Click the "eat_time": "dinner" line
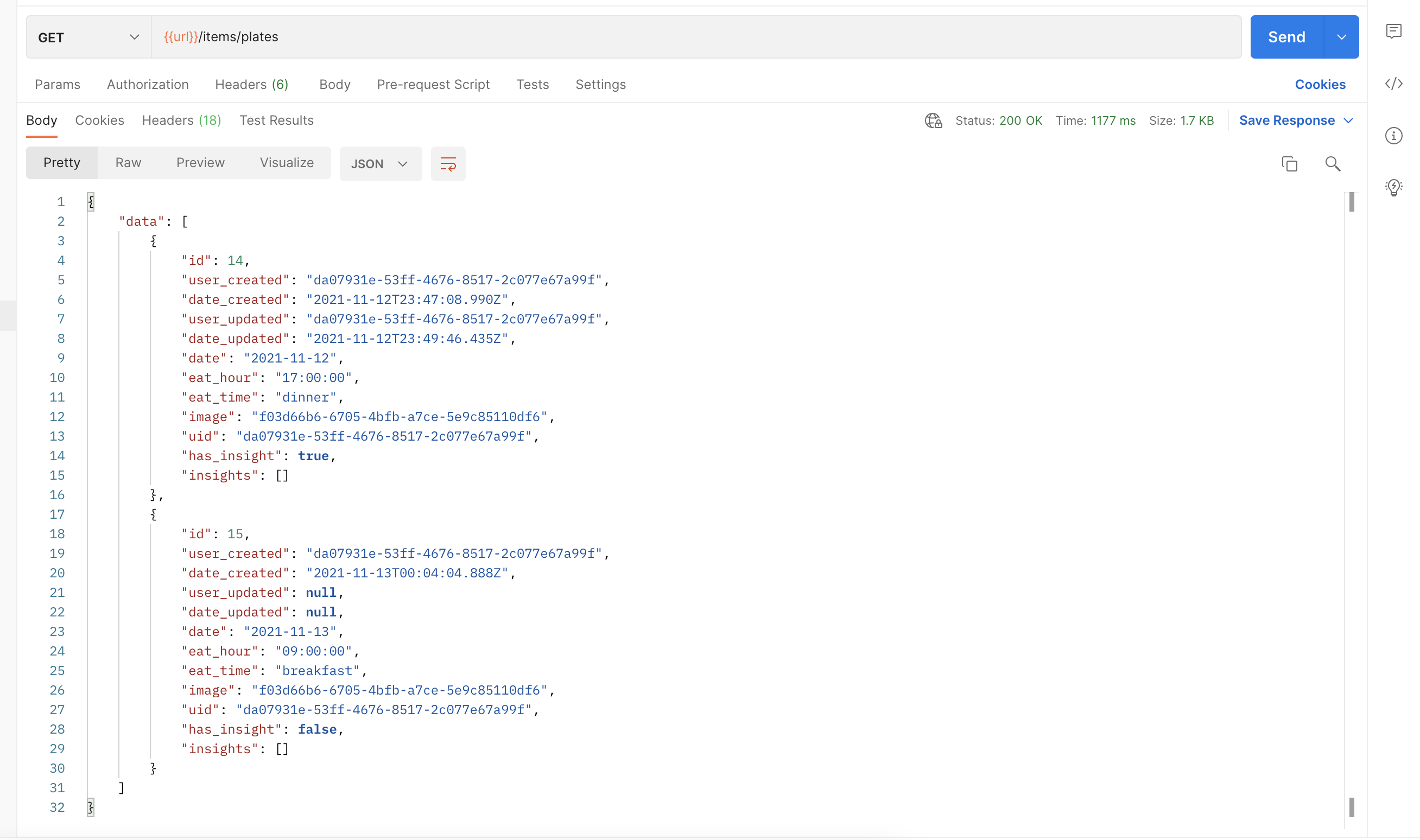The width and height of the screenshot is (1420, 840). [x=262, y=397]
